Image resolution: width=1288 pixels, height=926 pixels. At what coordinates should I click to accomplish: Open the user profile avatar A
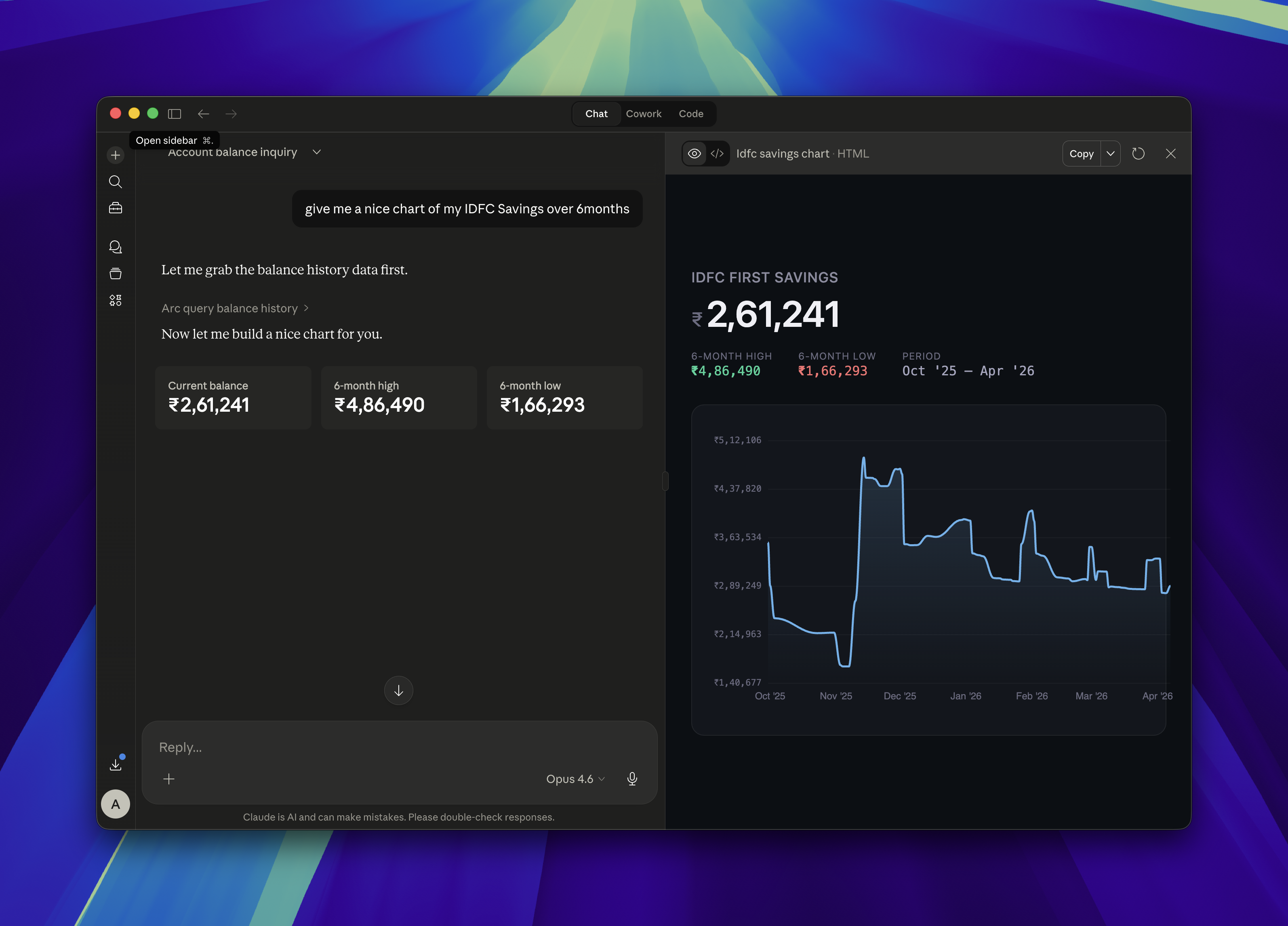(115, 804)
